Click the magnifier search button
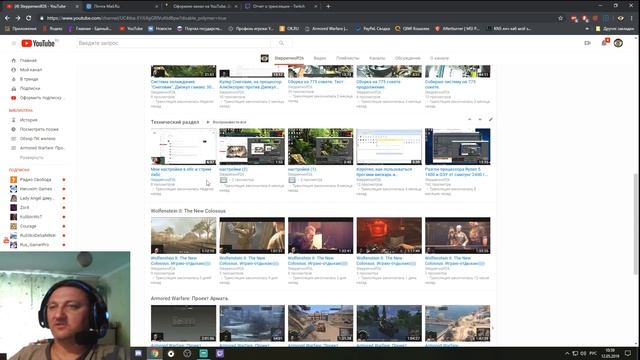Image resolution: width=640 pixels, height=360 pixels. (281, 43)
